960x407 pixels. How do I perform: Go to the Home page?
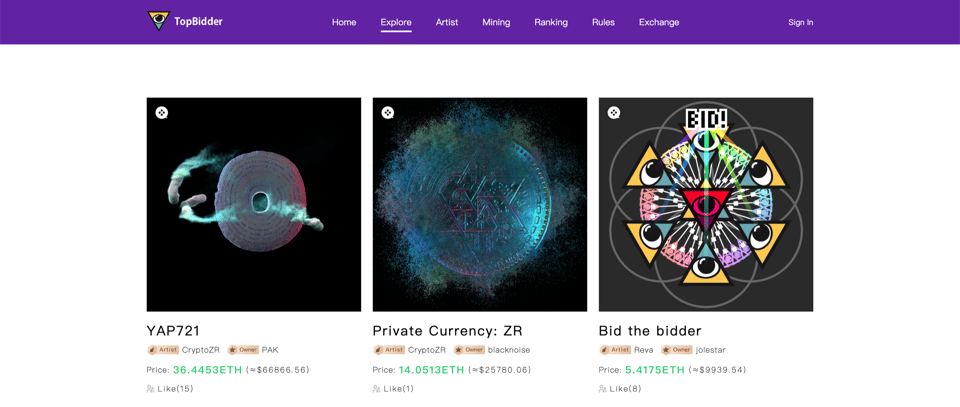coord(344,23)
